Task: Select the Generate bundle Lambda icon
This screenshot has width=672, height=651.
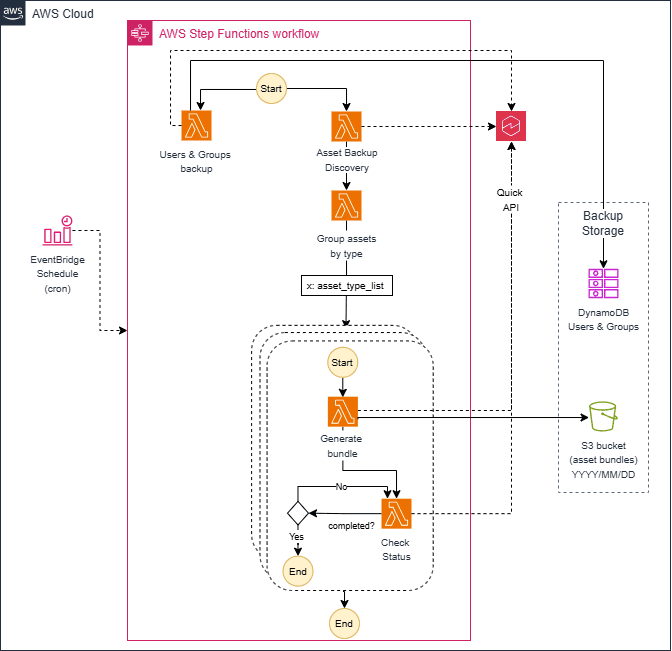Action: coord(343,412)
